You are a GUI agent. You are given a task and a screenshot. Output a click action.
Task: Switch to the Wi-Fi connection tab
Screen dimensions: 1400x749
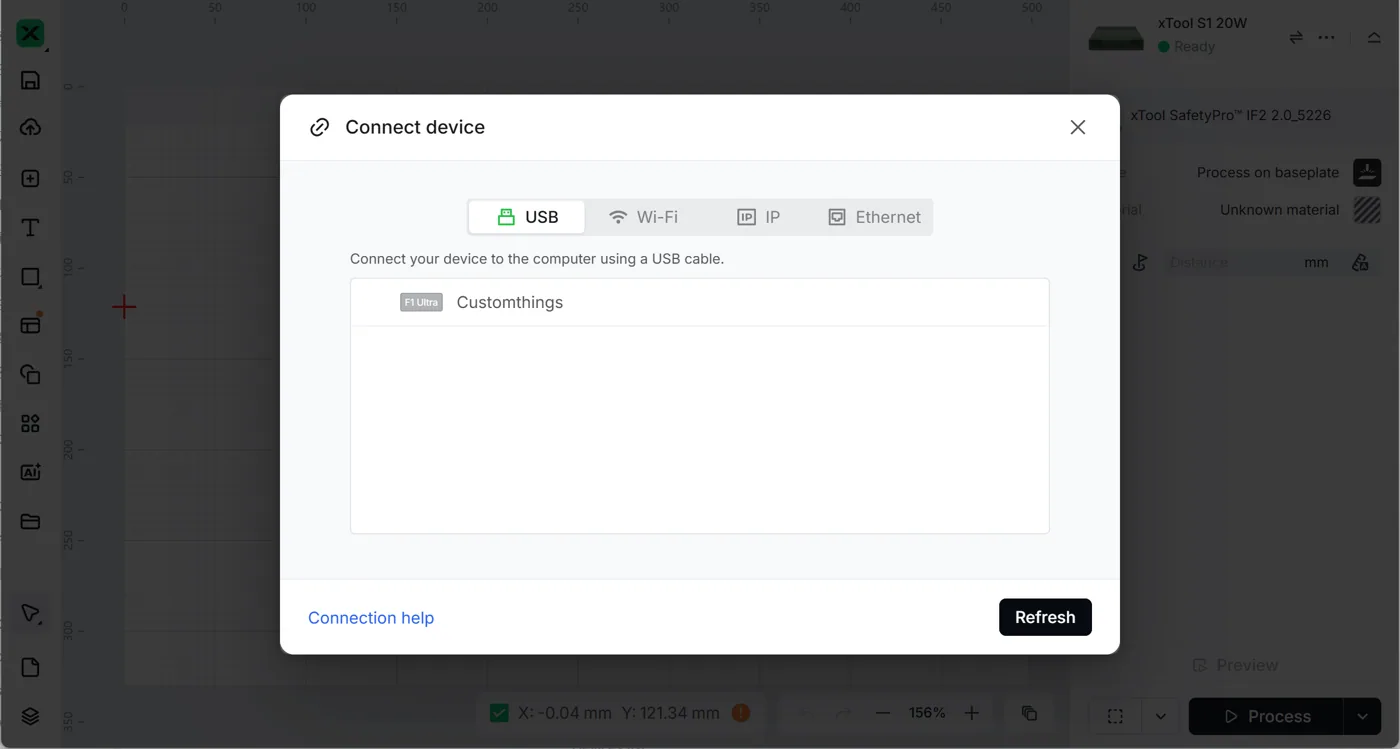644,217
